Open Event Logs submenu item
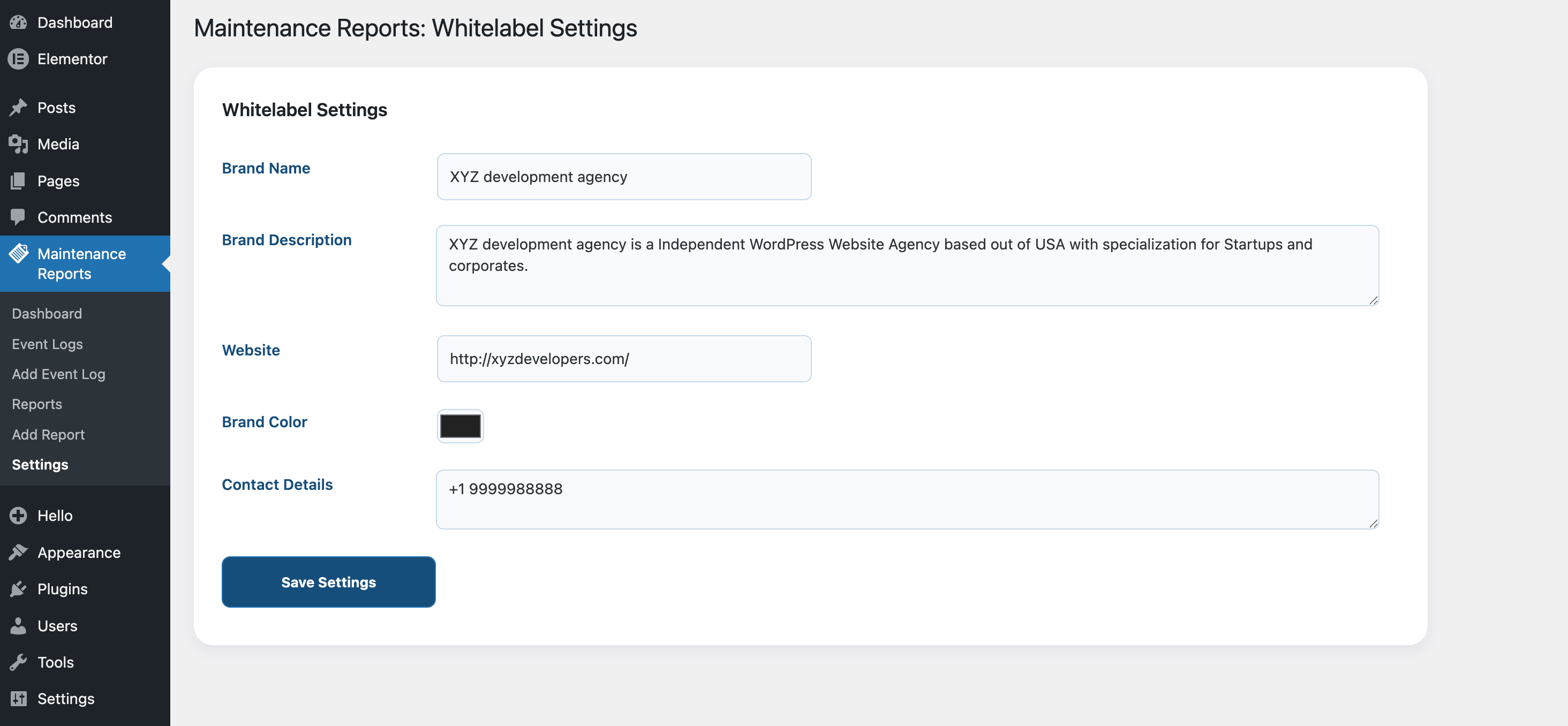Viewport: 1568px width, 726px height. (48, 344)
